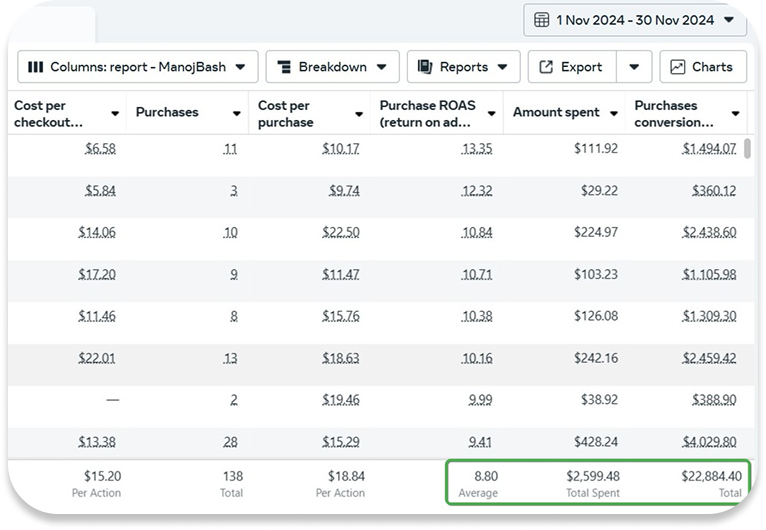
Task: Click the Export arrow icon
Action: point(546,67)
